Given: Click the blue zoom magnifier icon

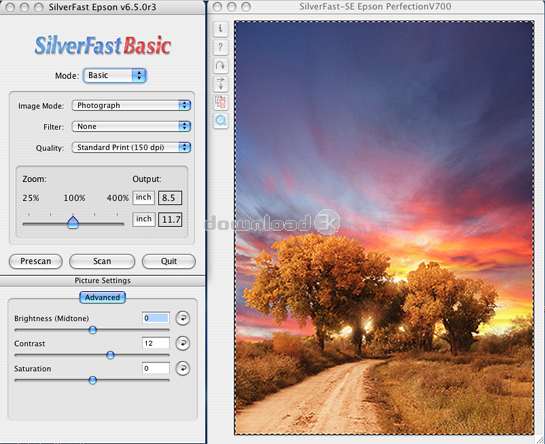Looking at the screenshot, I should click(220, 121).
